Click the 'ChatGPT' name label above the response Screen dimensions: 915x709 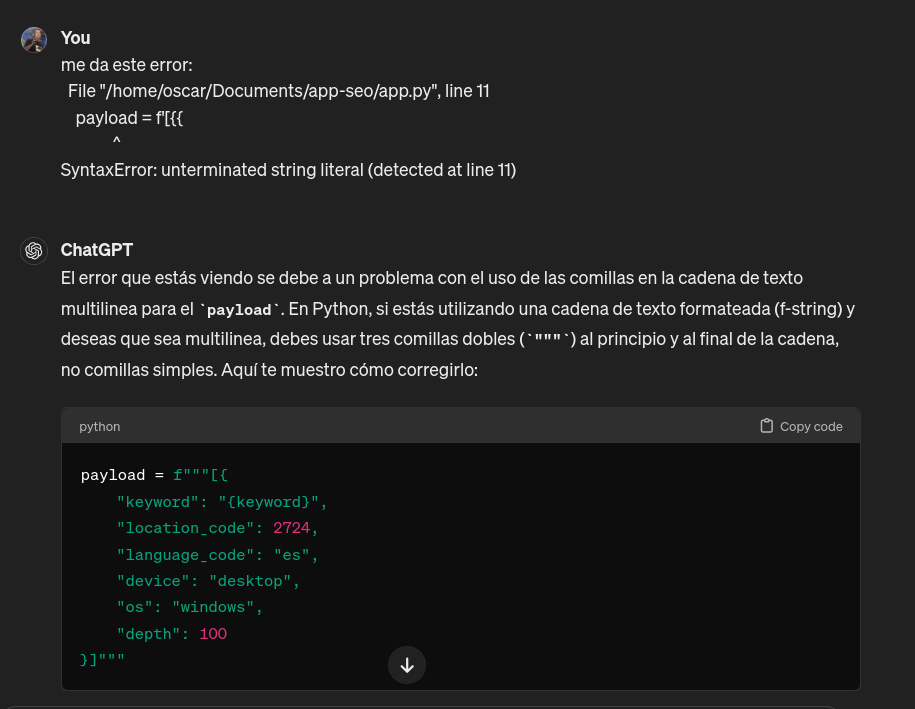[96, 249]
